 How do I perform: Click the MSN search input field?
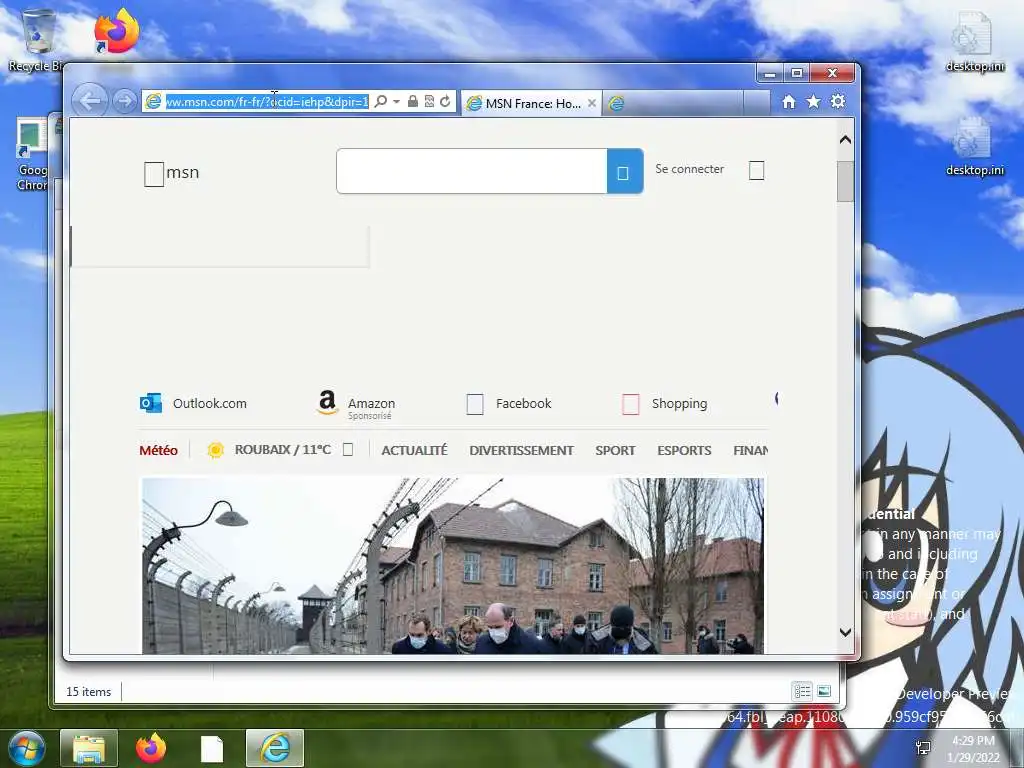coord(472,171)
